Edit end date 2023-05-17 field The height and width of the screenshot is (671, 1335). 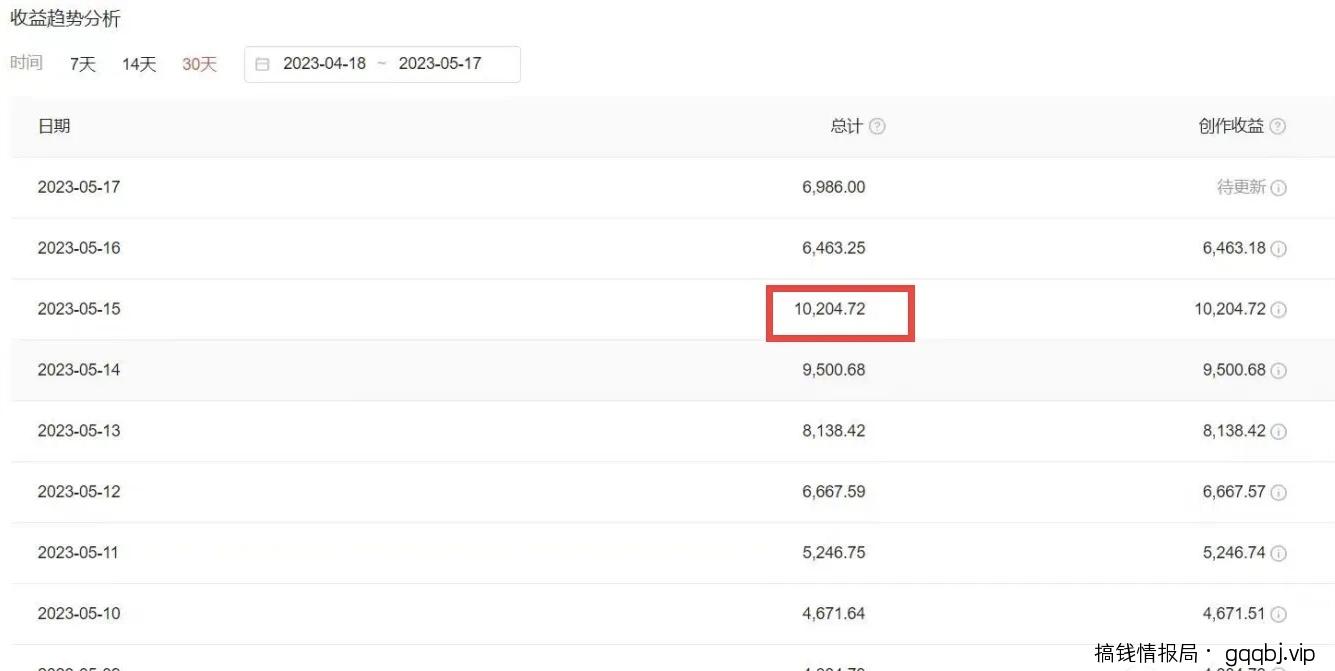pos(440,64)
